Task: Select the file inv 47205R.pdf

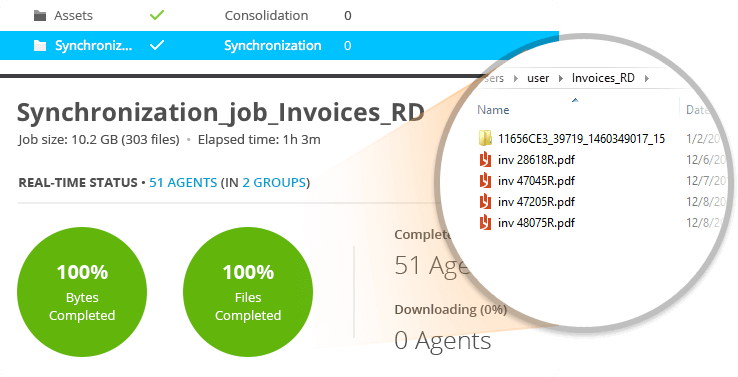Action: [536, 202]
